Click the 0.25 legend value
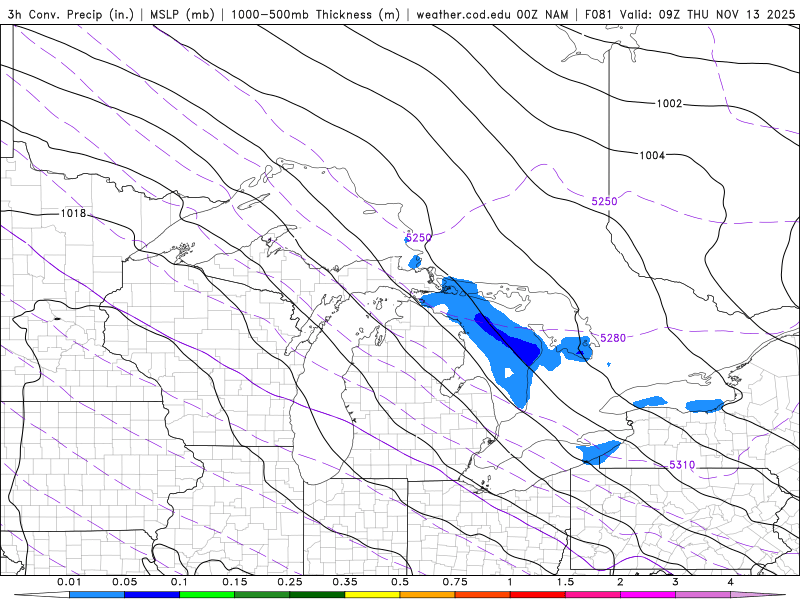 click(290, 582)
